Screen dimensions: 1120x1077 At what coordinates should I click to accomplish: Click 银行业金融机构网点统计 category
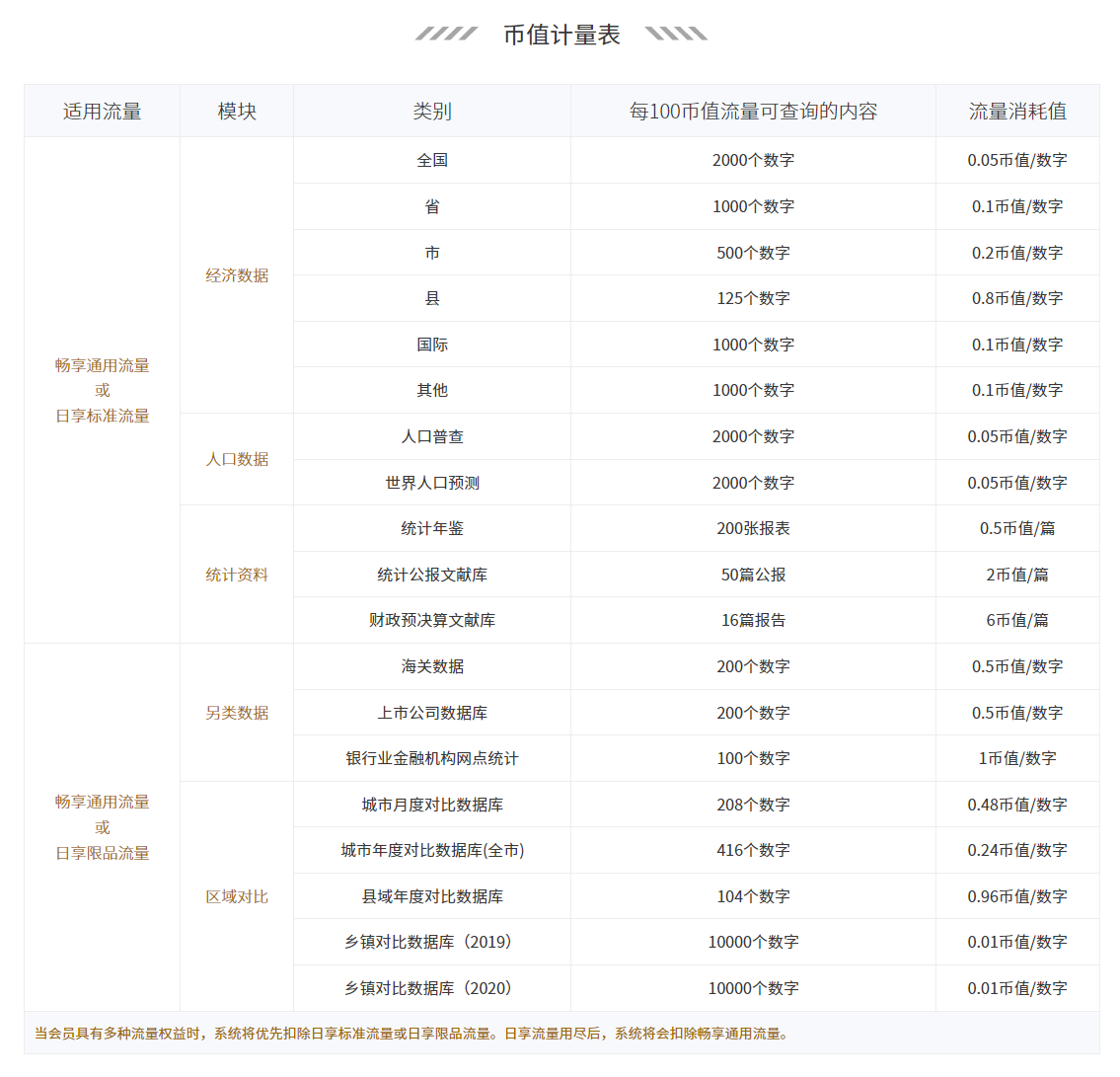click(x=432, y=758)
